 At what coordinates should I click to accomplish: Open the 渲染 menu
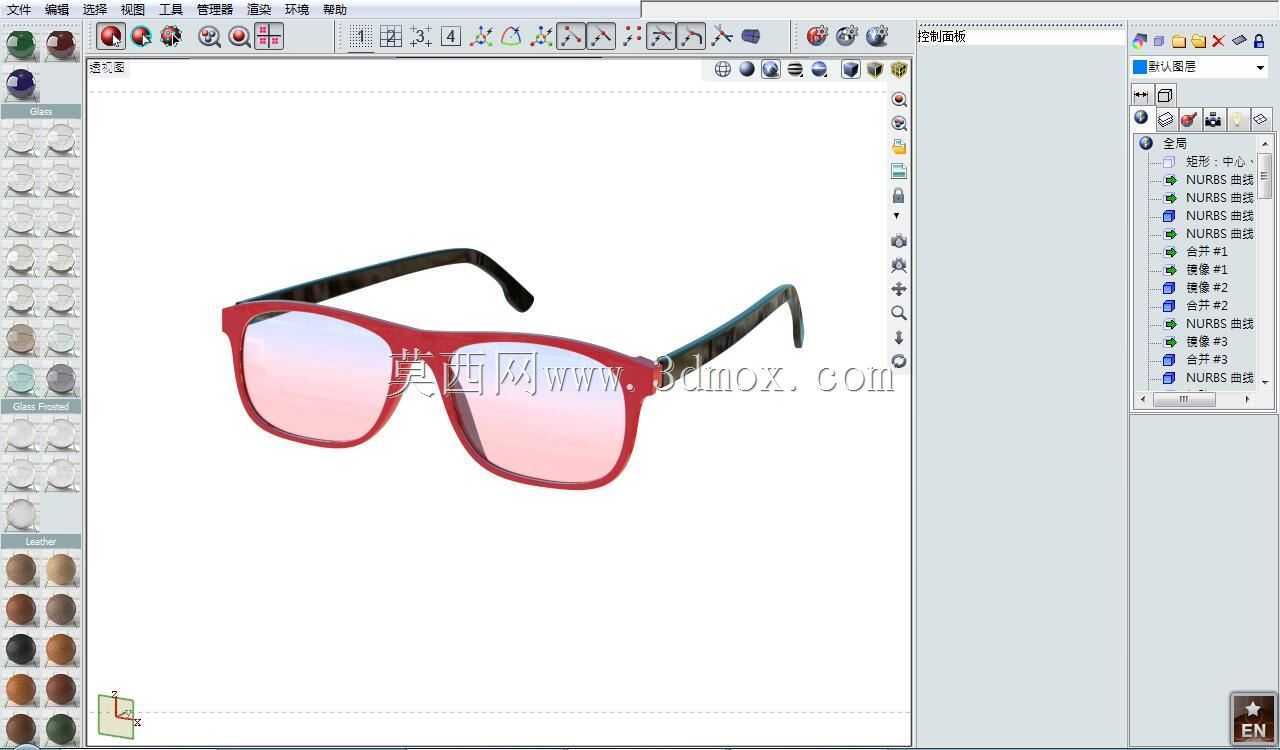[x=259, y=9]
